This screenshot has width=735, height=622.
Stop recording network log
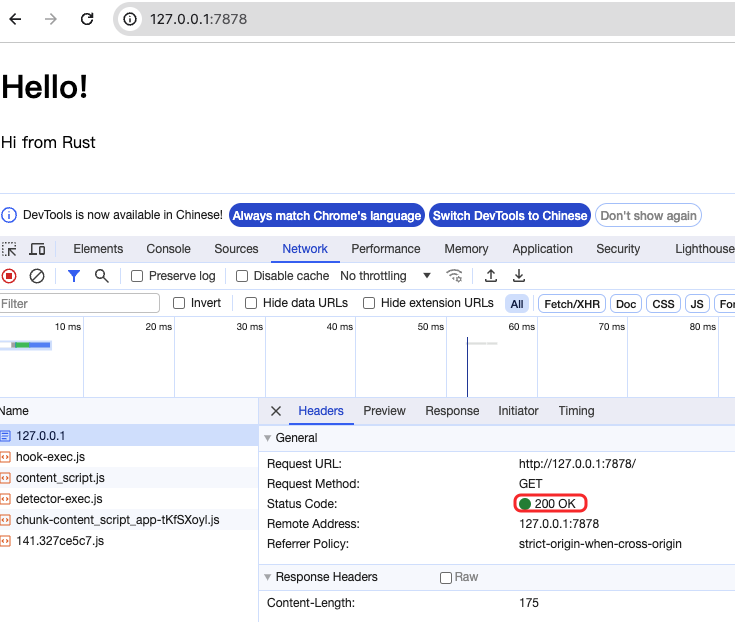[x=9, y=276]
